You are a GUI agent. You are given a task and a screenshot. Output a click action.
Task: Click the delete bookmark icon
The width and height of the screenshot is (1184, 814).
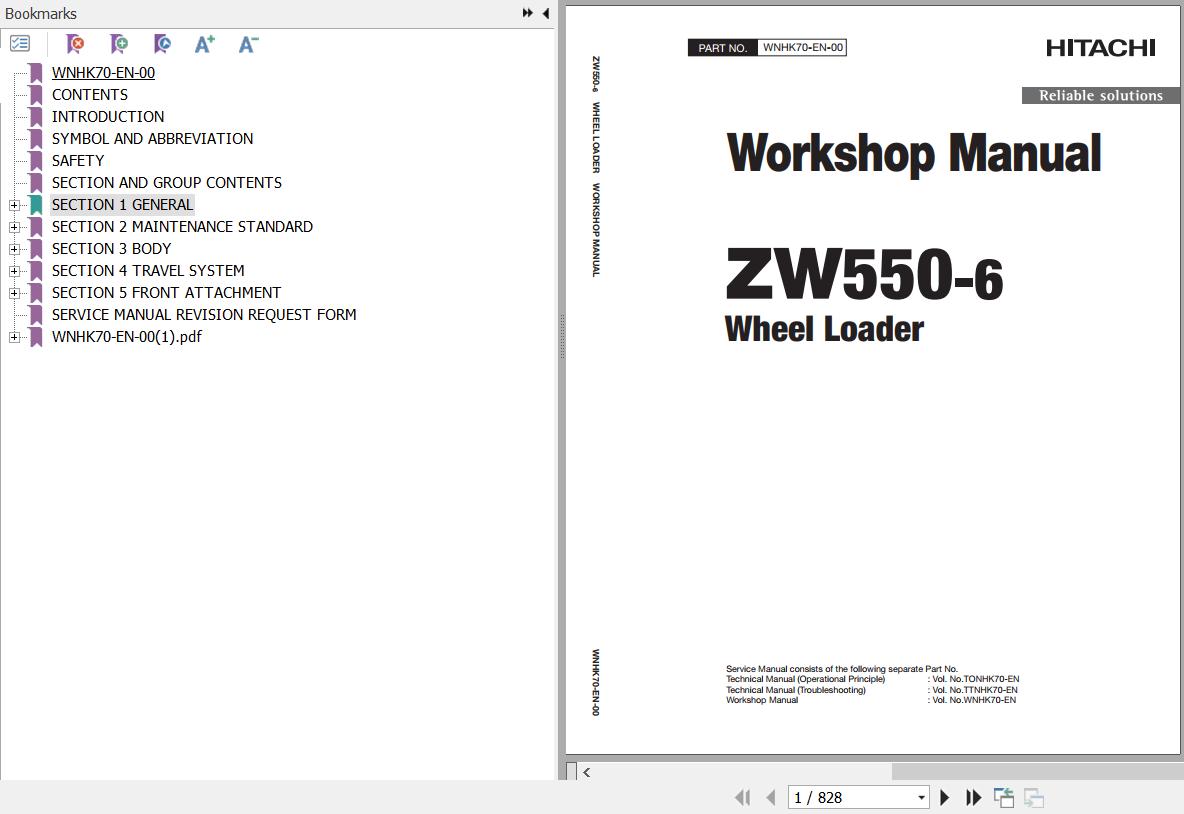[x=76, y=44]
